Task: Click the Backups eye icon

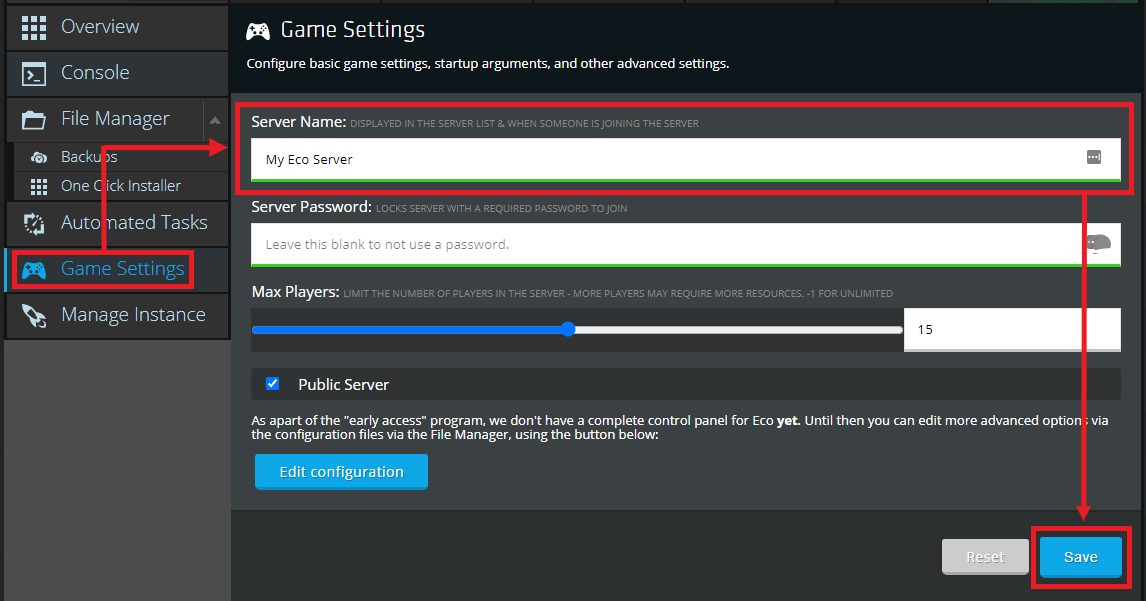Action: click(37, 156)
